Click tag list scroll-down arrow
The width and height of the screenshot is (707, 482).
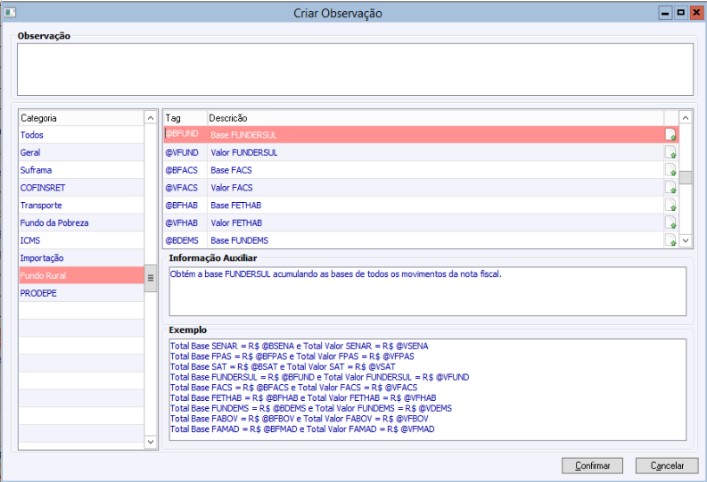685,240
